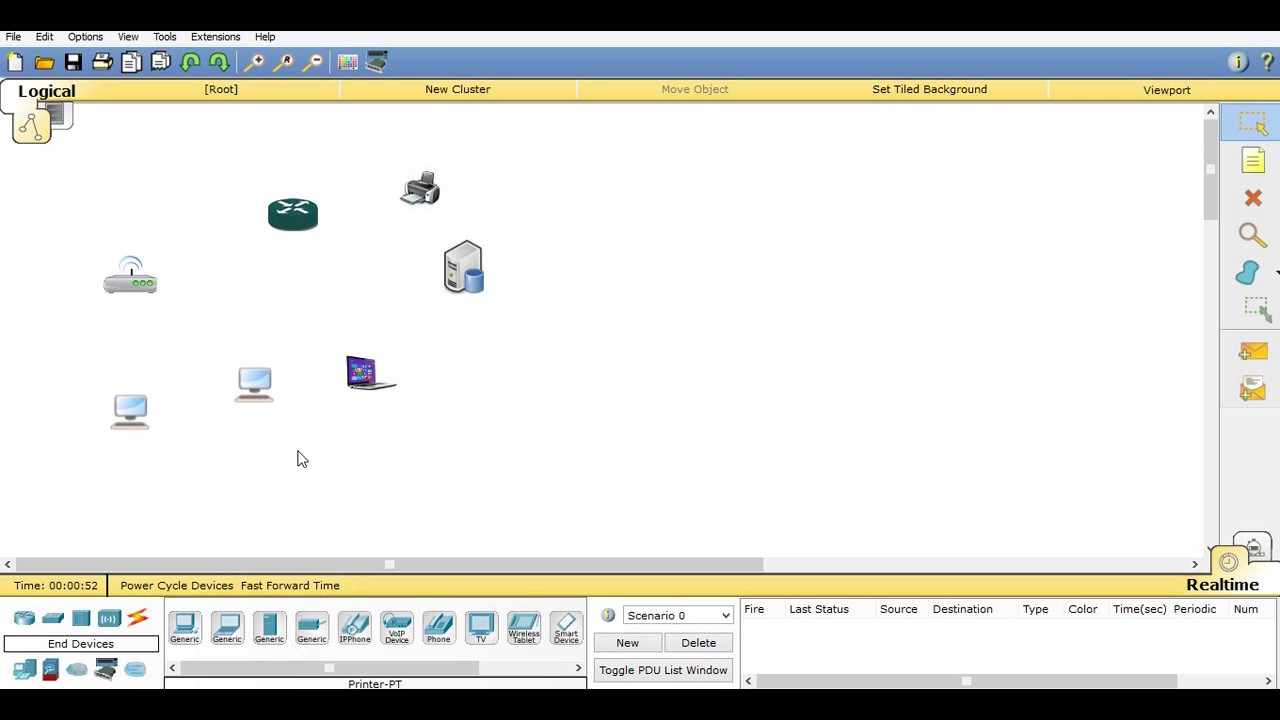Switch to the Logical workspace tab
1280x720 pixels.
pos(46,90)
